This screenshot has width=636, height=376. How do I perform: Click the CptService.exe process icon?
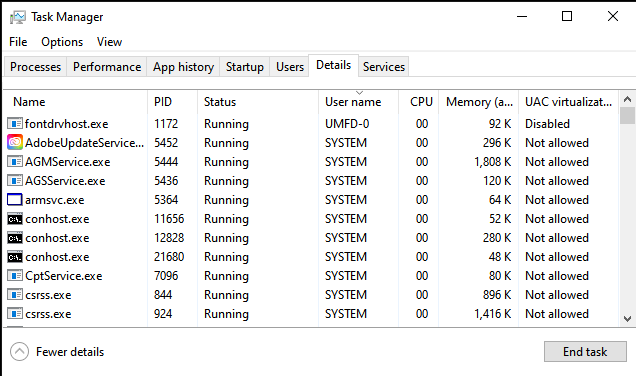pos(15,276)
